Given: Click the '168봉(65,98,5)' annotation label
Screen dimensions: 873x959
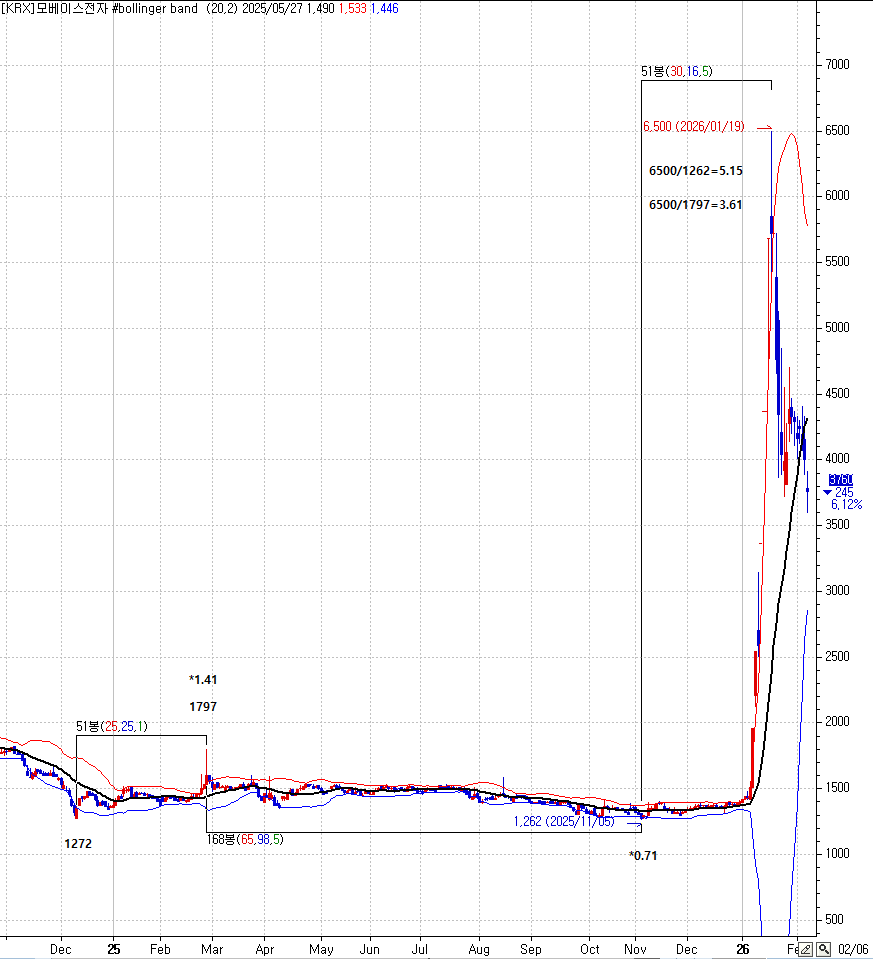Looking at the screenshot, I should point(244,839).
